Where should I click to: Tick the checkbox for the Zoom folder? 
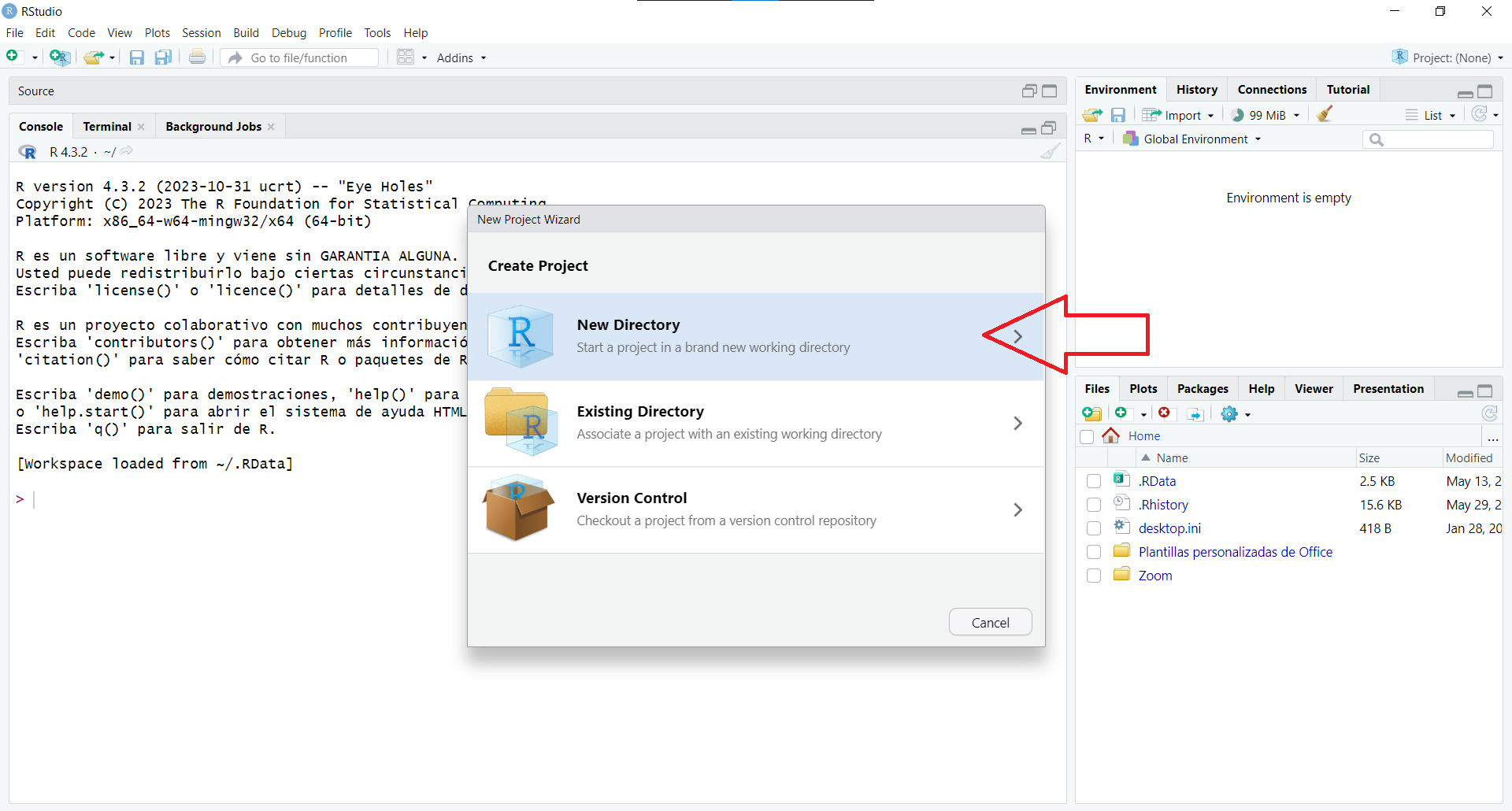[x=1093, y=576]
